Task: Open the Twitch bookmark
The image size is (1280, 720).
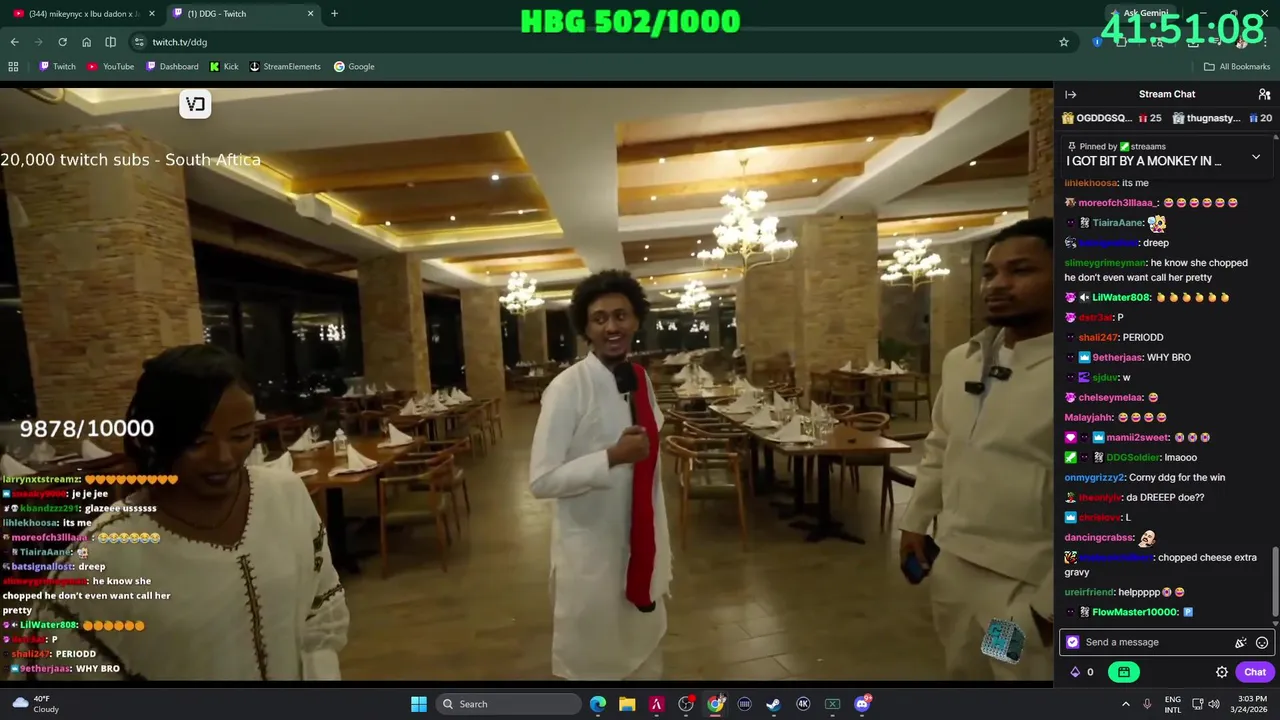Action: coord(57,66)
